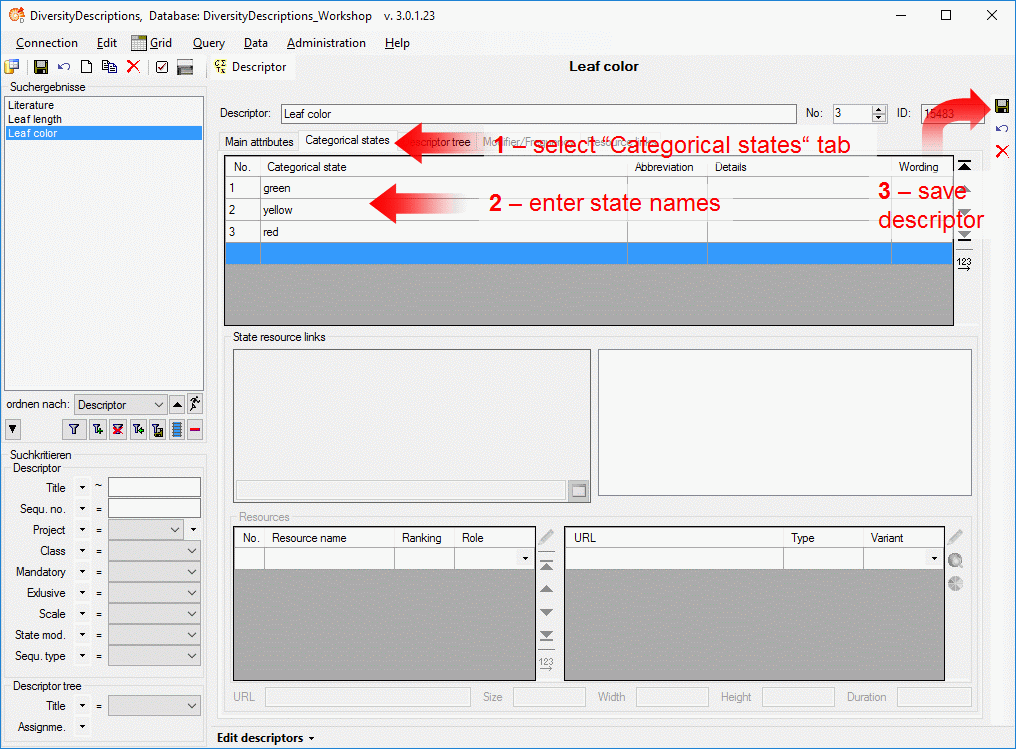Click the funnel with green arrow icon
Viewport: 1016px width, 749px height.
click(x=138, y=429)
